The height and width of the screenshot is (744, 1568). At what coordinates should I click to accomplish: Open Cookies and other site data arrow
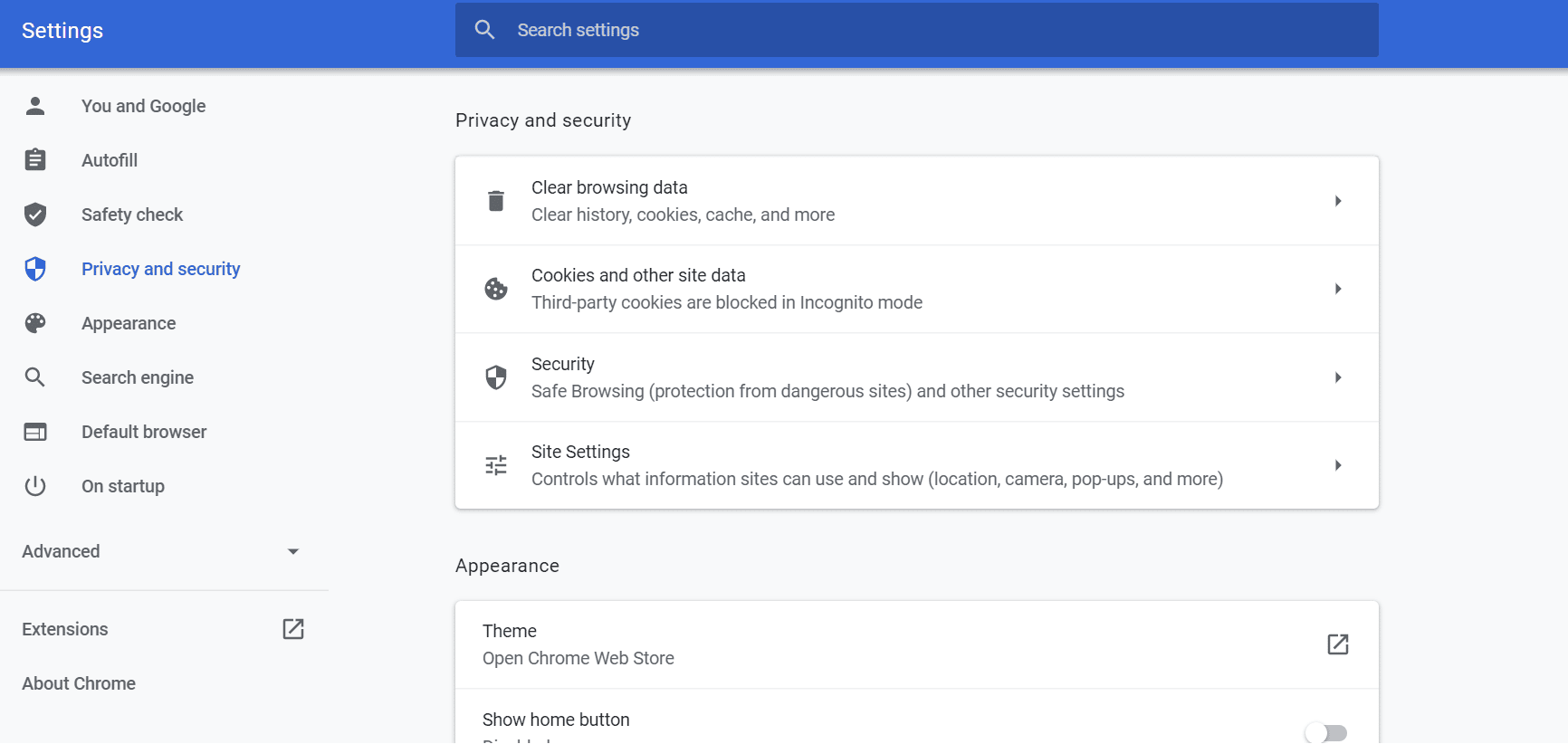click(1338, 289)
